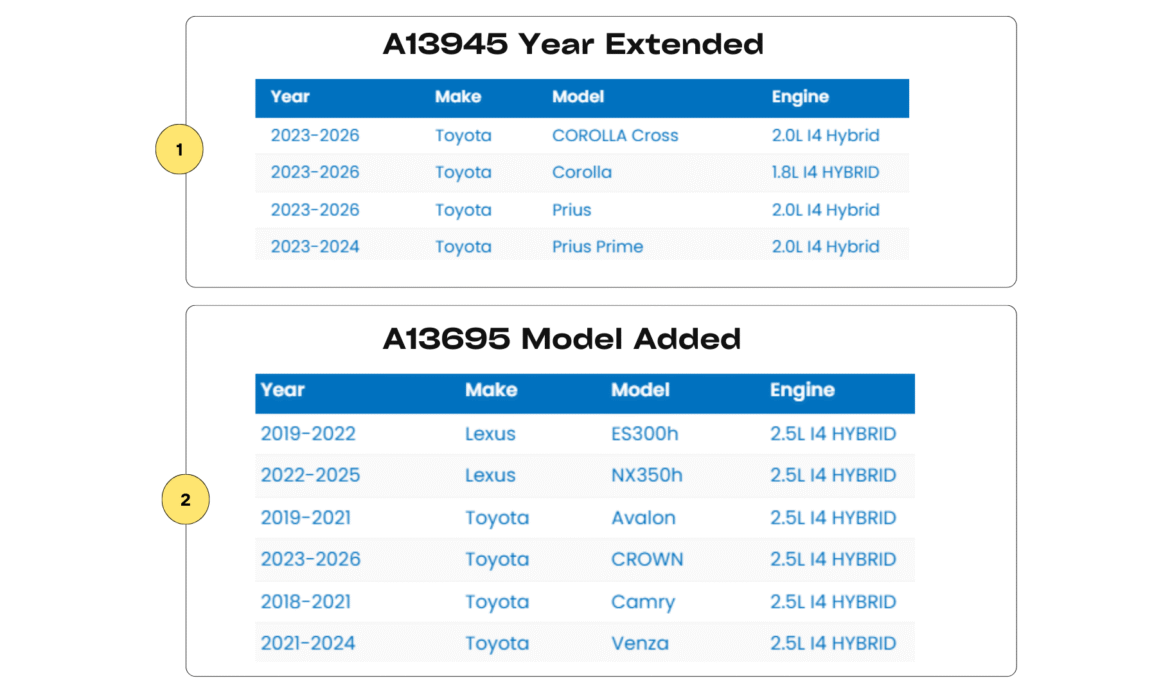
Task: Click the Engine column header in A13695 table
Action: pos(802,390)
